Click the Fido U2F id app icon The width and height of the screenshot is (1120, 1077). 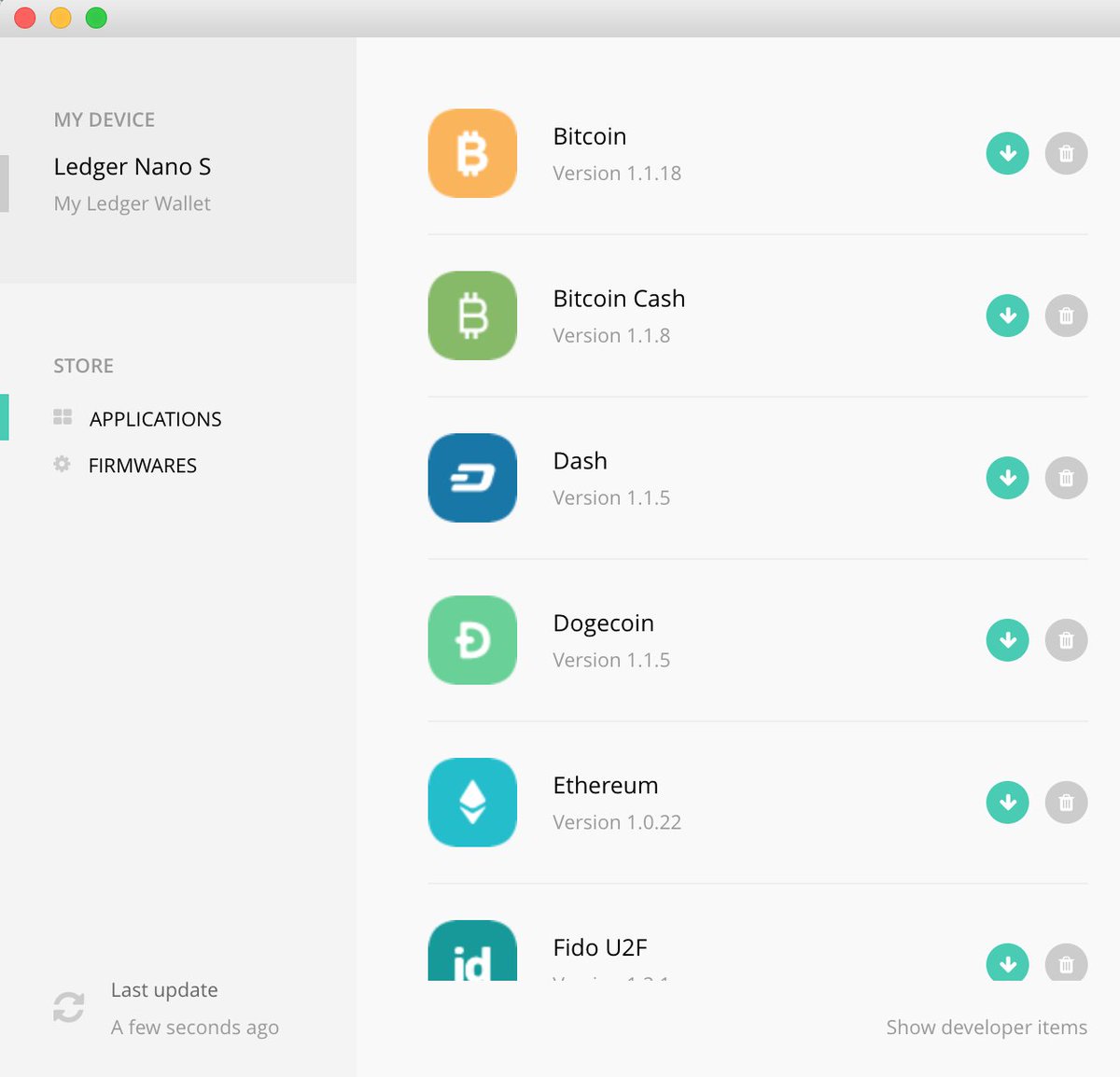coord(472,950)
